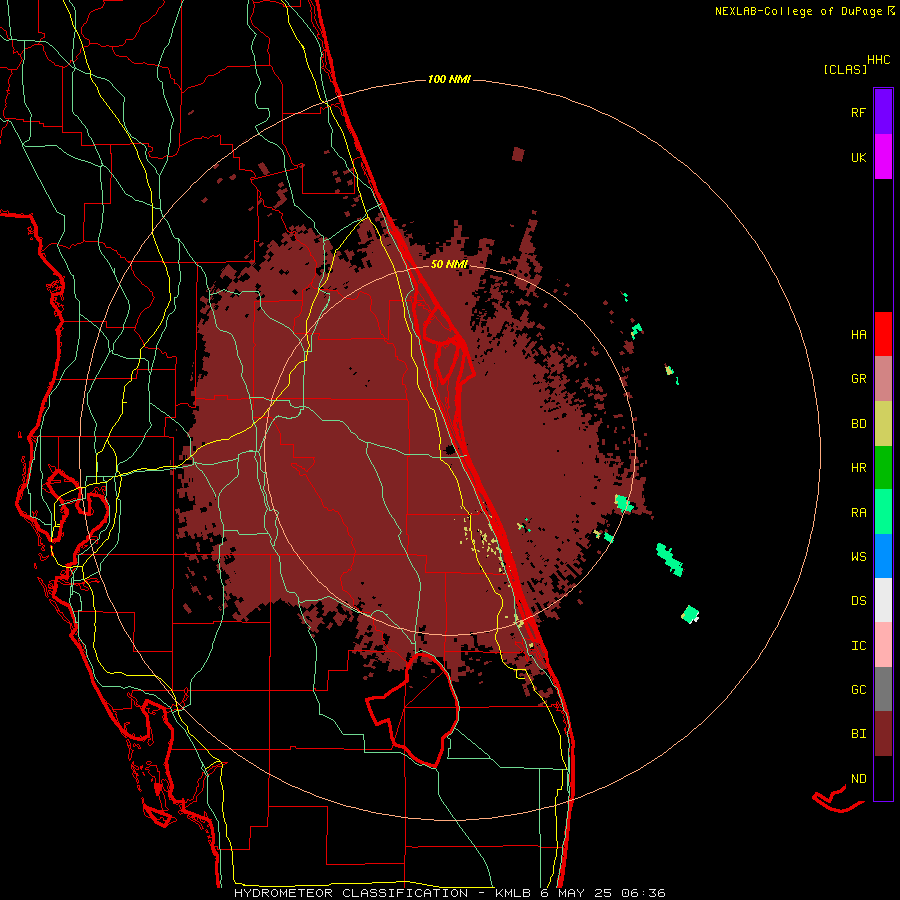The height and width of the screenshot is (900, 900).
Task: Click the BI brown legend swatch
Action: pyautogui.click(x=883, y=734)
